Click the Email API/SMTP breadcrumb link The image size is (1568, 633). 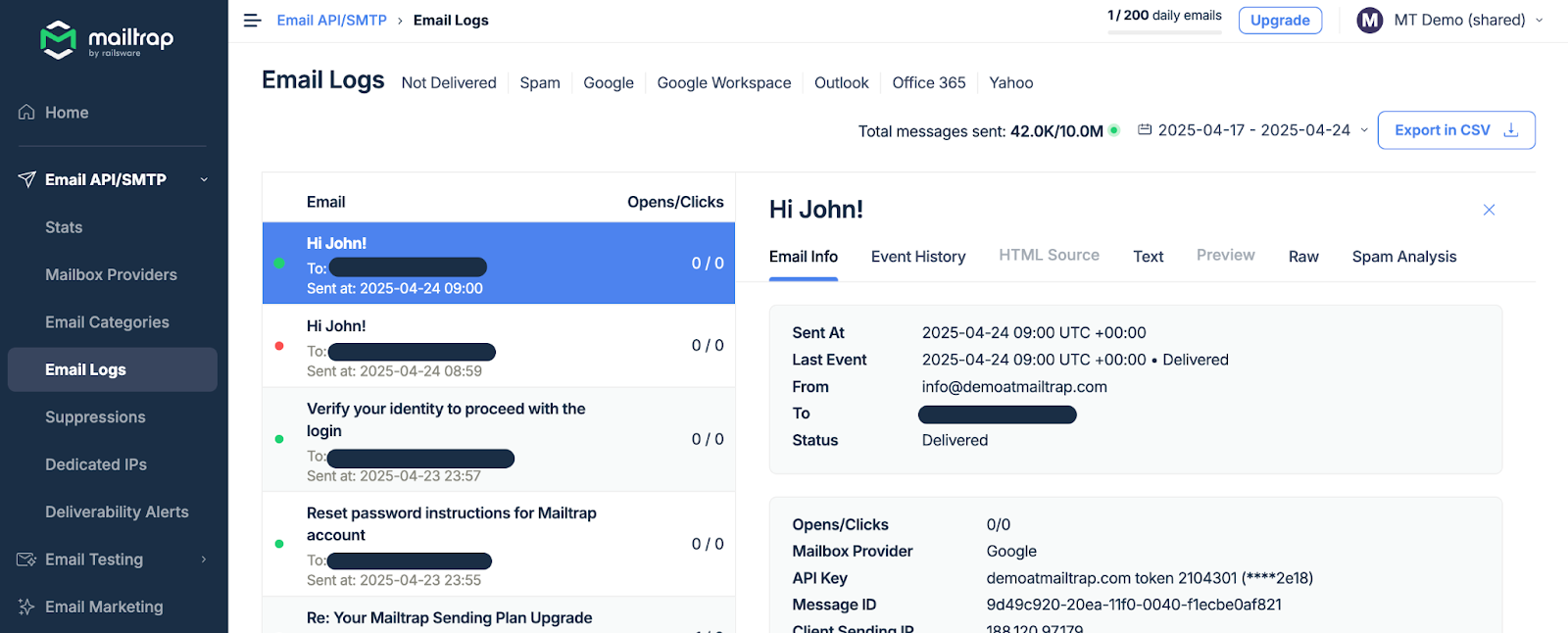(331, 21)
